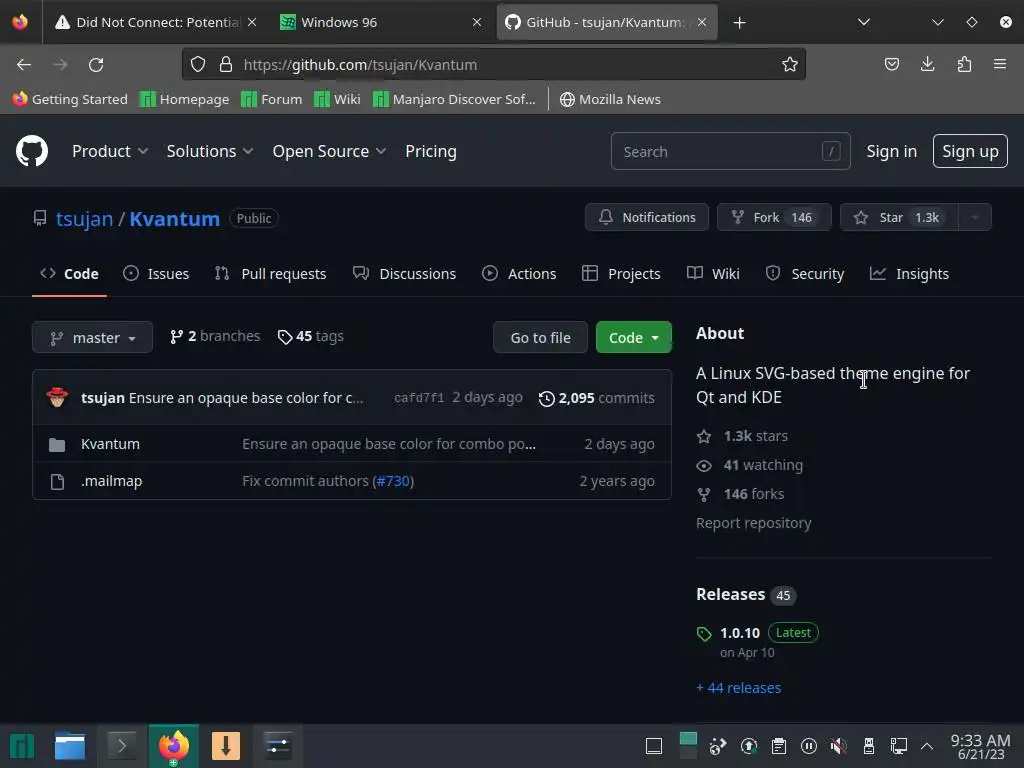The height and width of the screenshot is (768, 1024).
Task: Open the green Code dropdown
Action: pyautogui.click(x=633, y=338)
